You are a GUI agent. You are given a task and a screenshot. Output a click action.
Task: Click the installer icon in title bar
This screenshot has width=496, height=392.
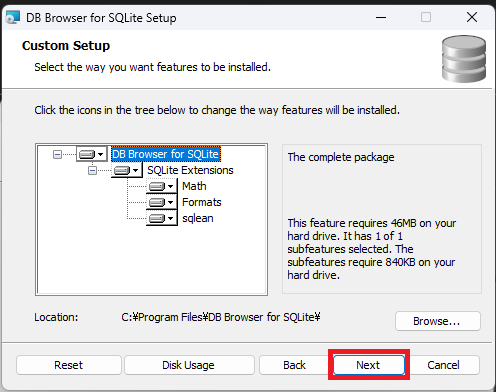12,17
